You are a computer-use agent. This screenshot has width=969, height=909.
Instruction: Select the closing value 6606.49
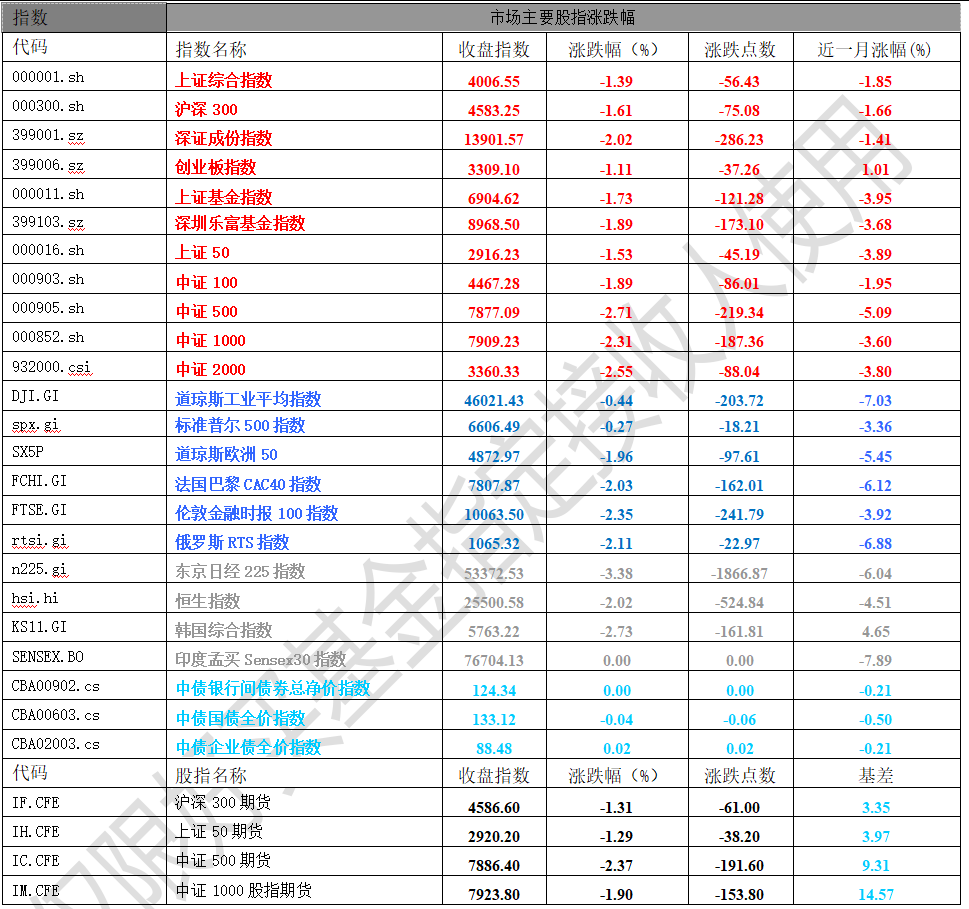click(493, 426)
